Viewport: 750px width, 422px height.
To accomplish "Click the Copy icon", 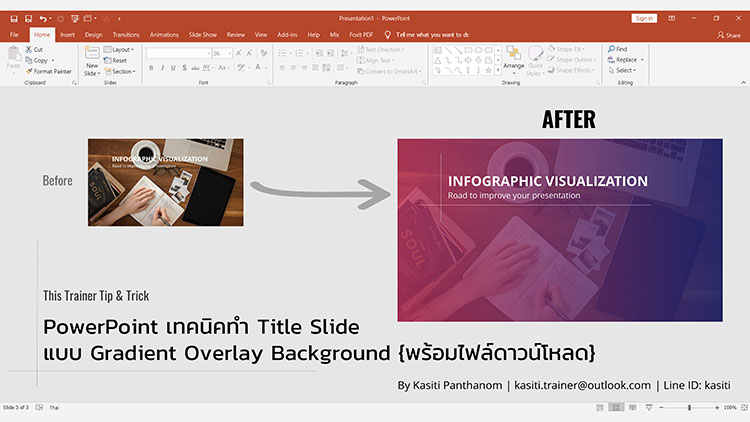I will (x=29, y=60).
